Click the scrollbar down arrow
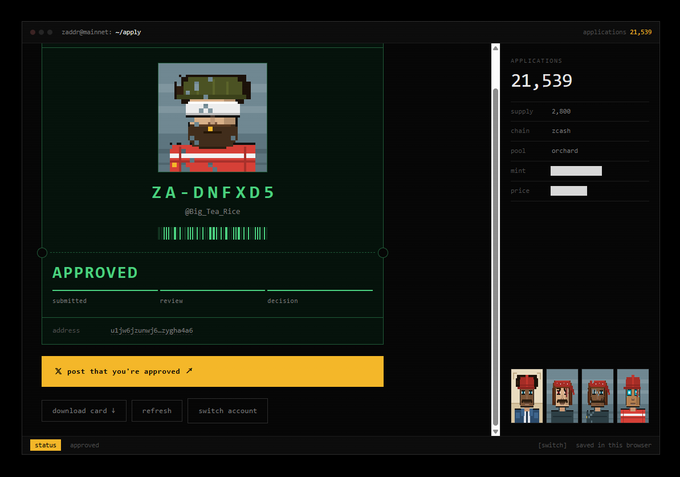The image size is (680, 477). tap(495, 431)
